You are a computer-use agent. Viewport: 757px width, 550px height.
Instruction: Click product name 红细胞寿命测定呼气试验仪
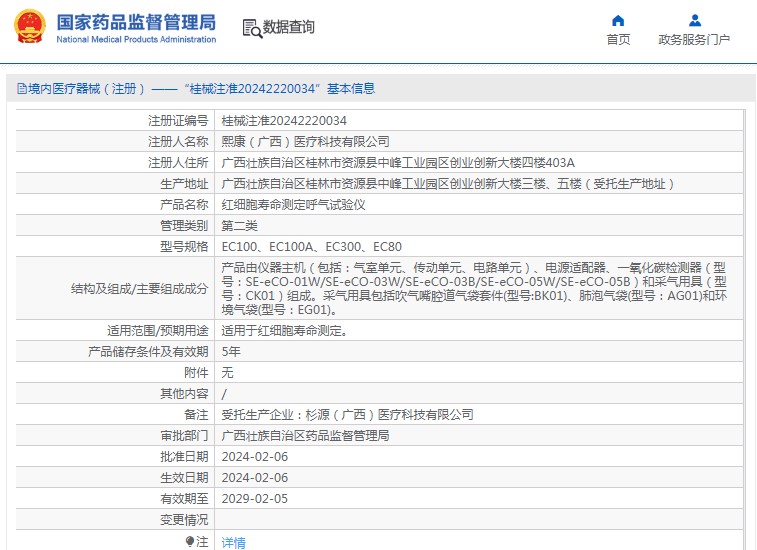(x=294, y=205)
